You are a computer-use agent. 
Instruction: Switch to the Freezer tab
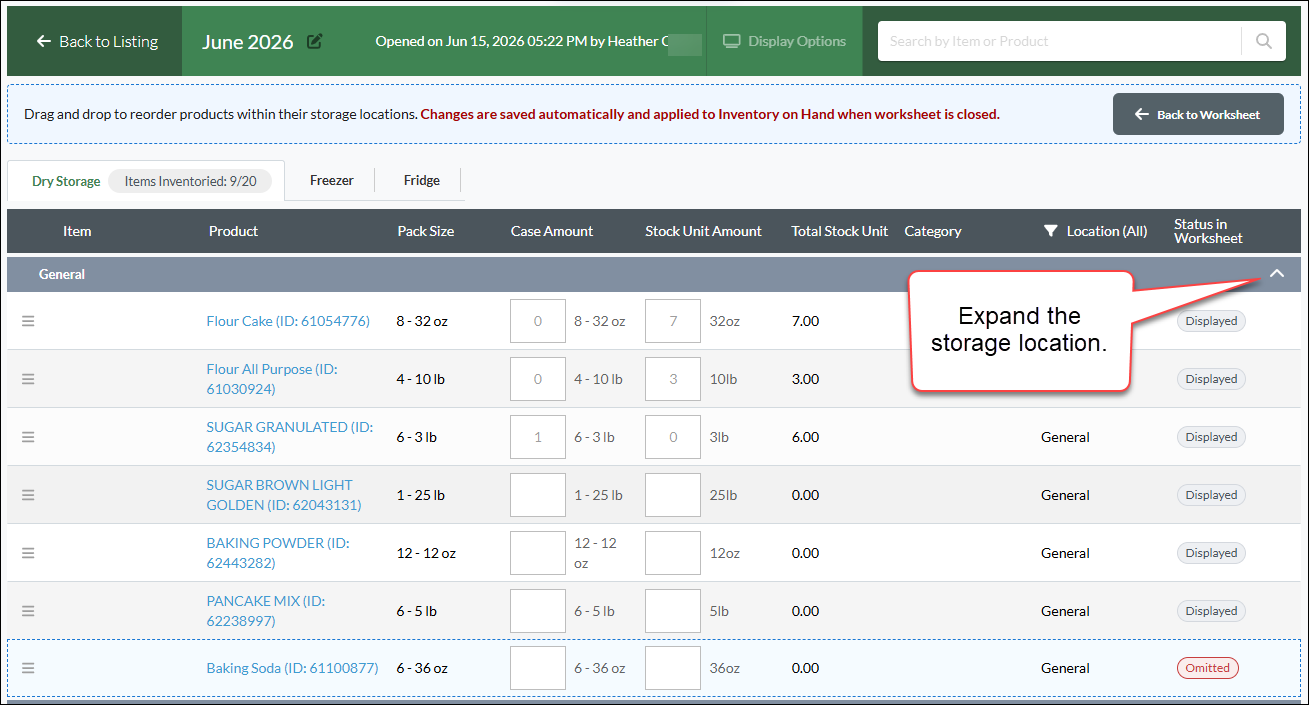point(331,180)
